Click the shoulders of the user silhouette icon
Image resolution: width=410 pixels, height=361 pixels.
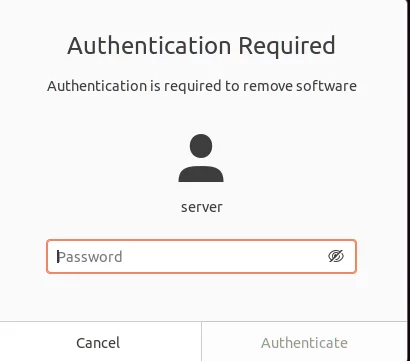coord(201,174)
